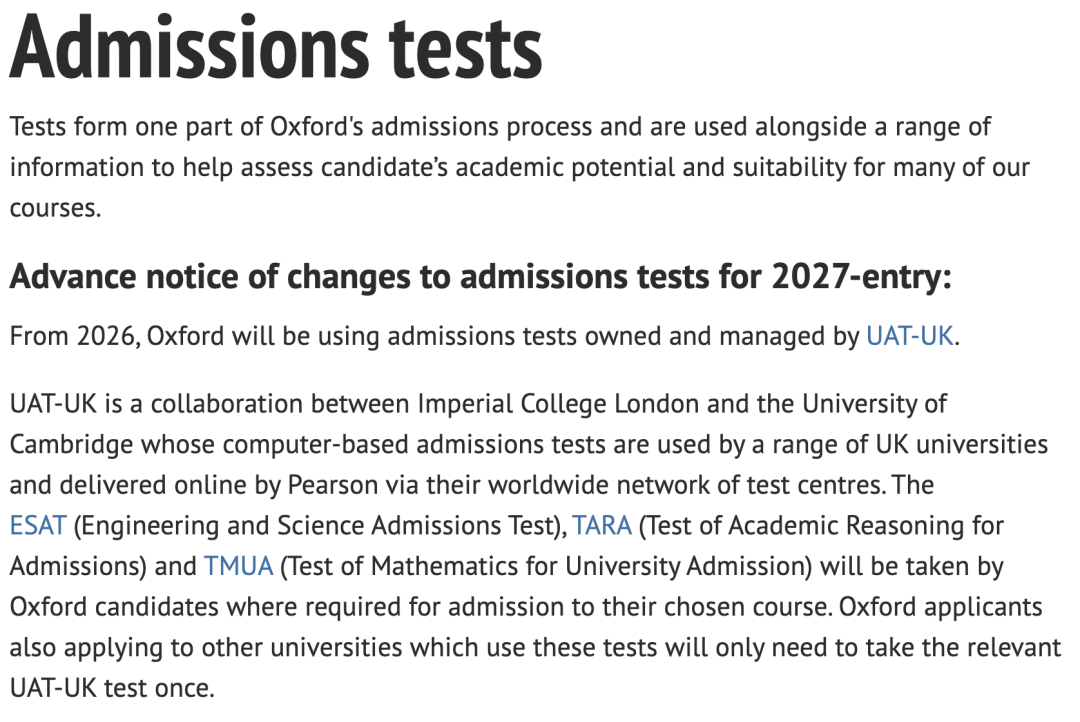The image size is (1080, 722).
Task: Click the word "courses." ending the intro paragraph
Action: tap(56, 208)
